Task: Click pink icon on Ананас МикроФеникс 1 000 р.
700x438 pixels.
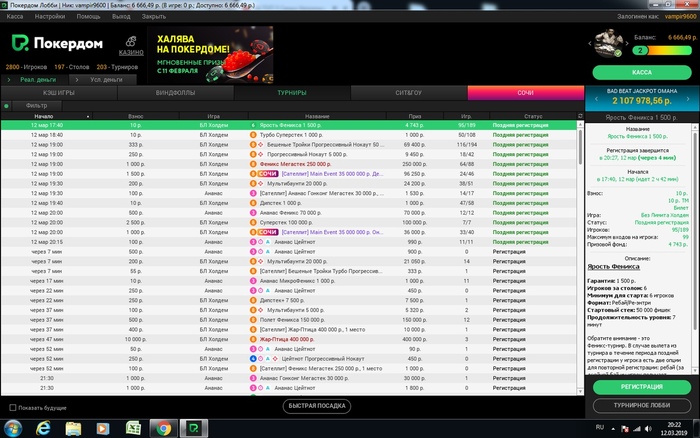Action: [x=253, y=281]
